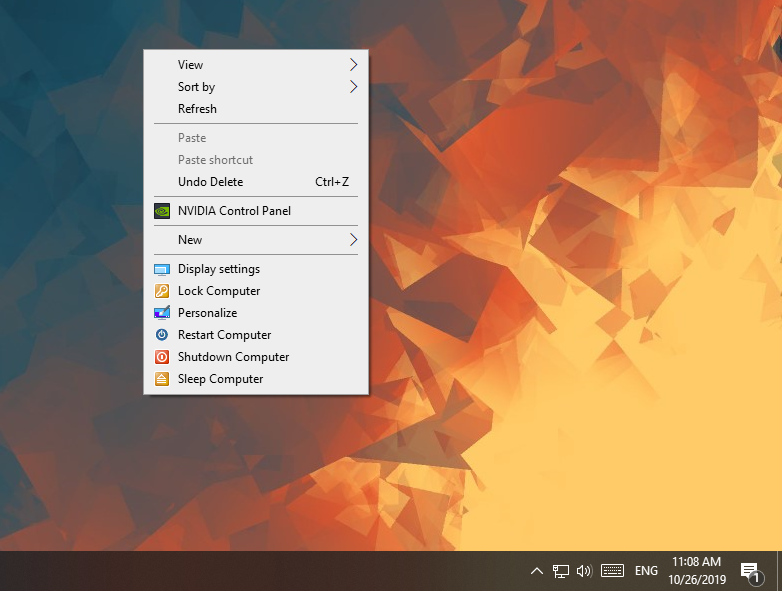Click the blue Restart Computer power icon
Screen dimensions: 782x591
pos(162,335)
